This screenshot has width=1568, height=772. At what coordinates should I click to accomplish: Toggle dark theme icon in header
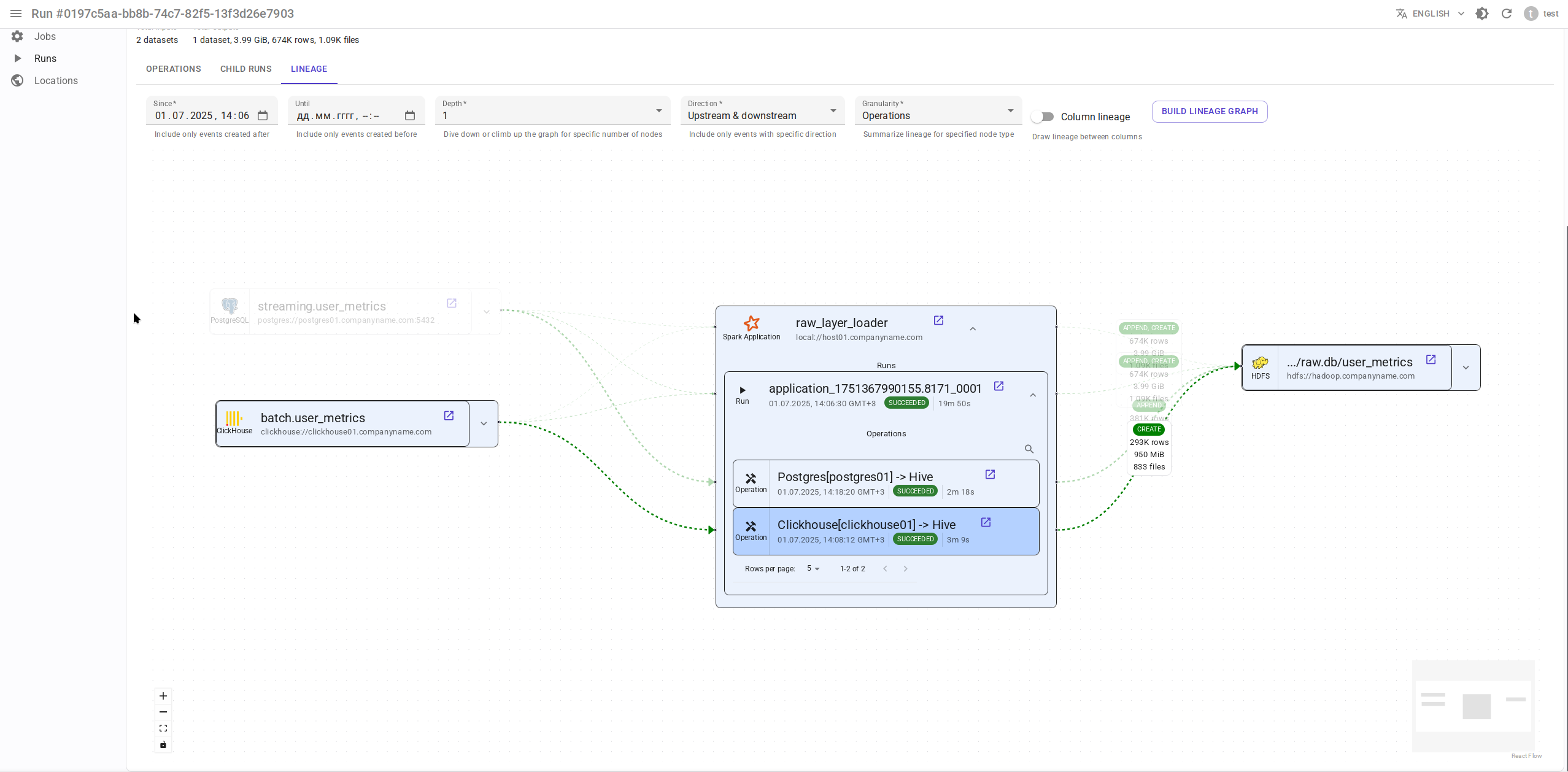tap(1482, 14)
